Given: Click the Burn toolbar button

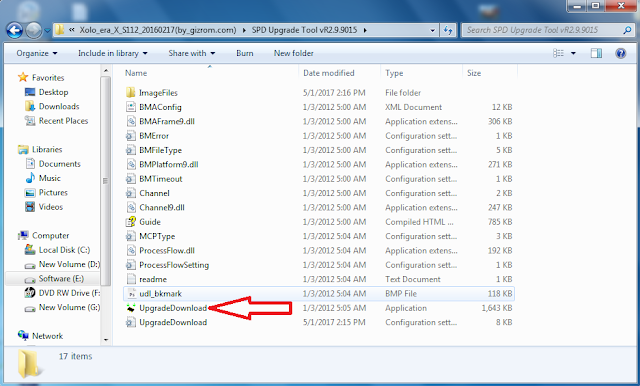Looking at the screenshot, I should point(244,53).
